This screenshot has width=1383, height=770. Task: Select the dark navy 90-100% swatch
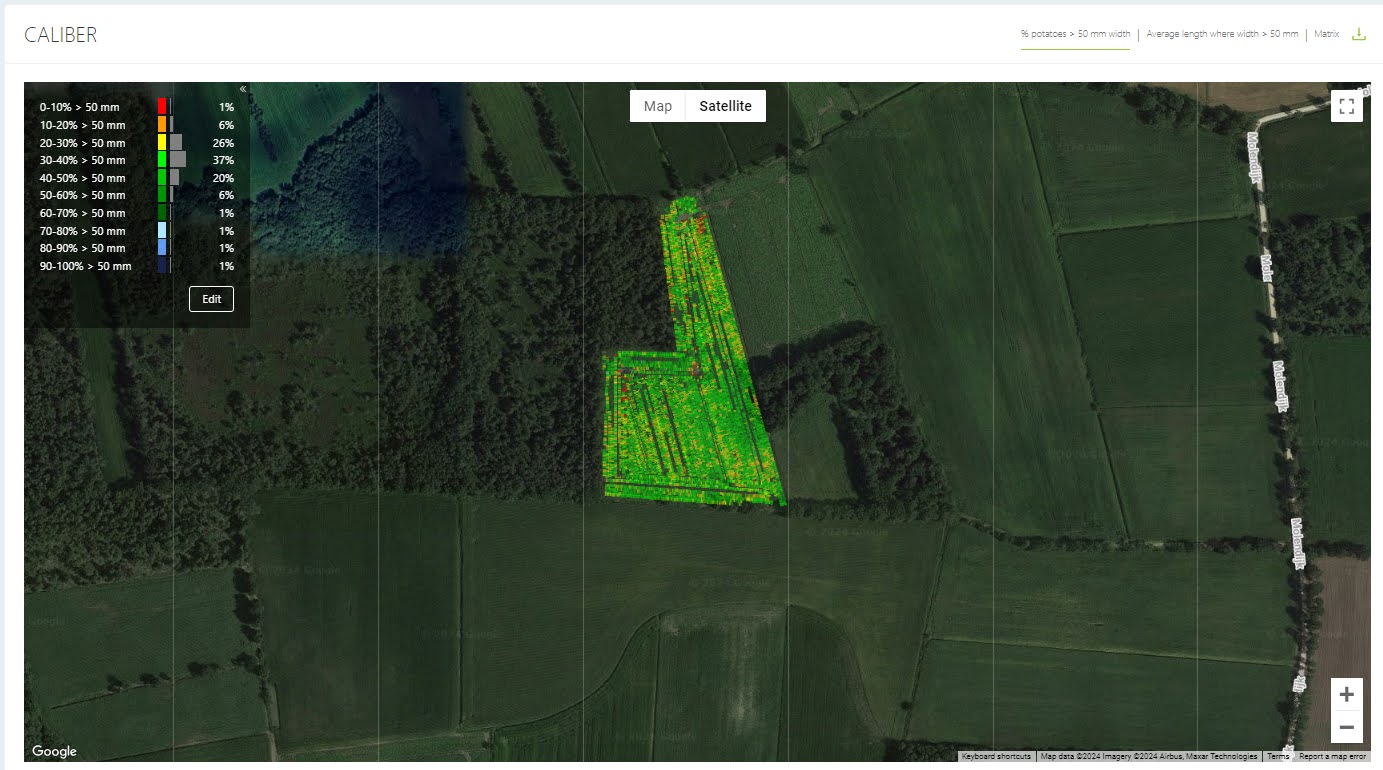click(162, 266)
